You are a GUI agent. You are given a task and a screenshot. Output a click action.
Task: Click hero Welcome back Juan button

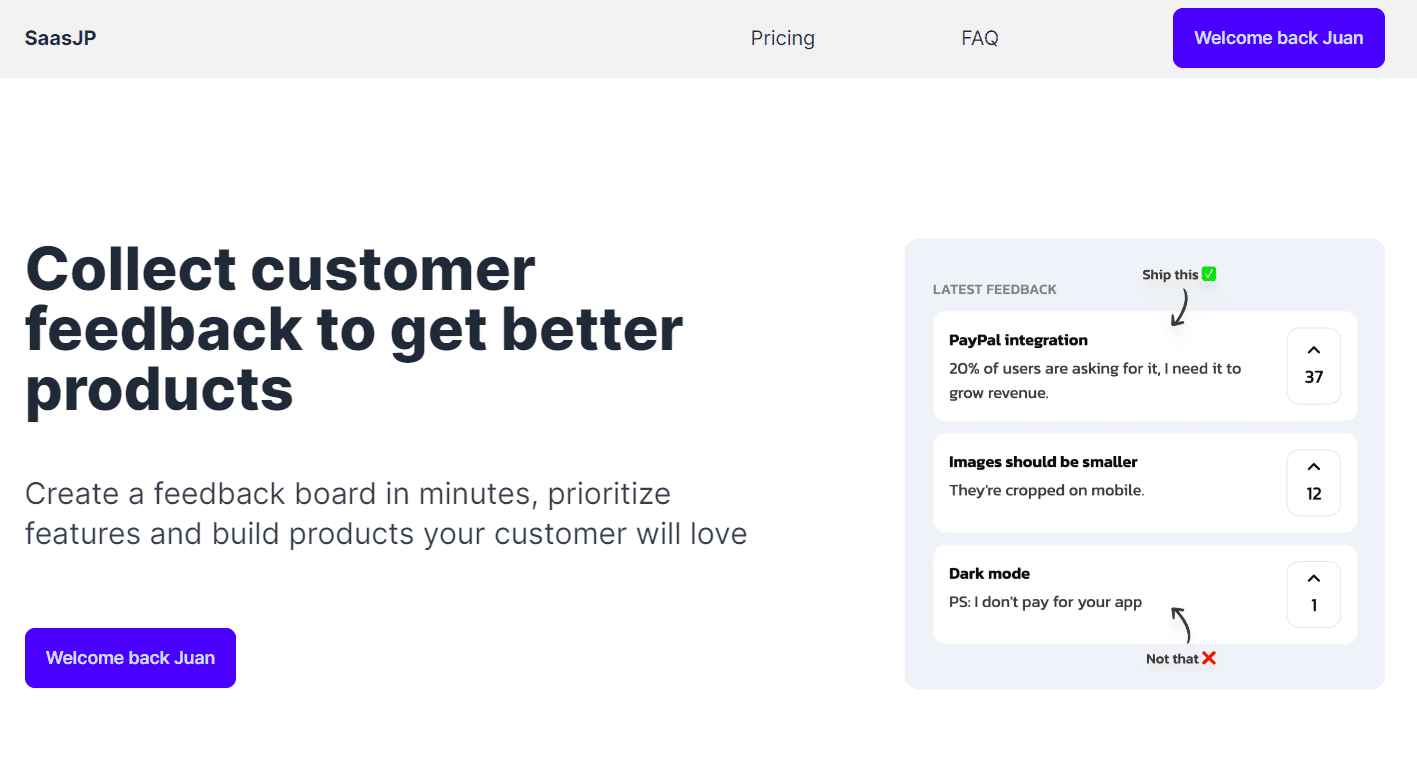pyautogui.click(x=130, y=658)
